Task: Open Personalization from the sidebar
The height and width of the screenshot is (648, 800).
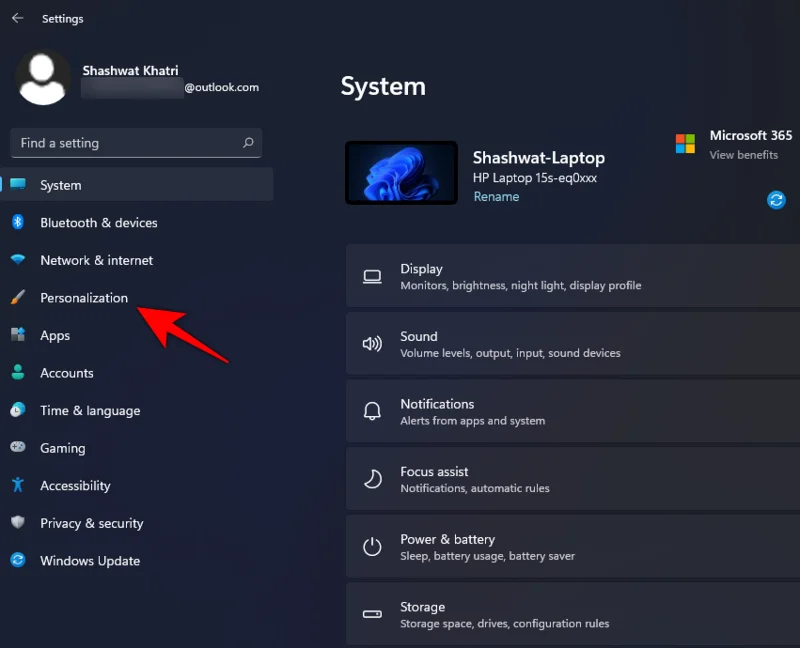Action: tap(83, 297)
